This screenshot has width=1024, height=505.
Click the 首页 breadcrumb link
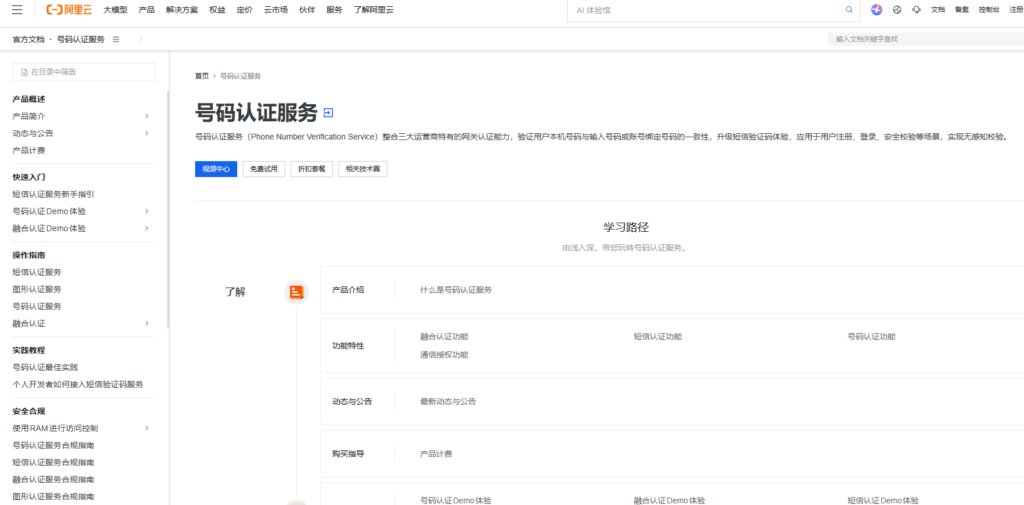coord(202,76)
